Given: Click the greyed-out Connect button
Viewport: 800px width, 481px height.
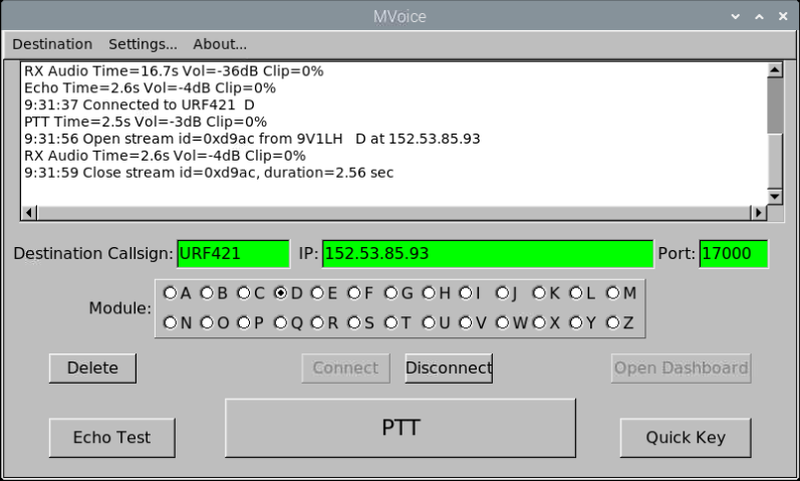Looking at the screenshot, I should tap(345, 368).
